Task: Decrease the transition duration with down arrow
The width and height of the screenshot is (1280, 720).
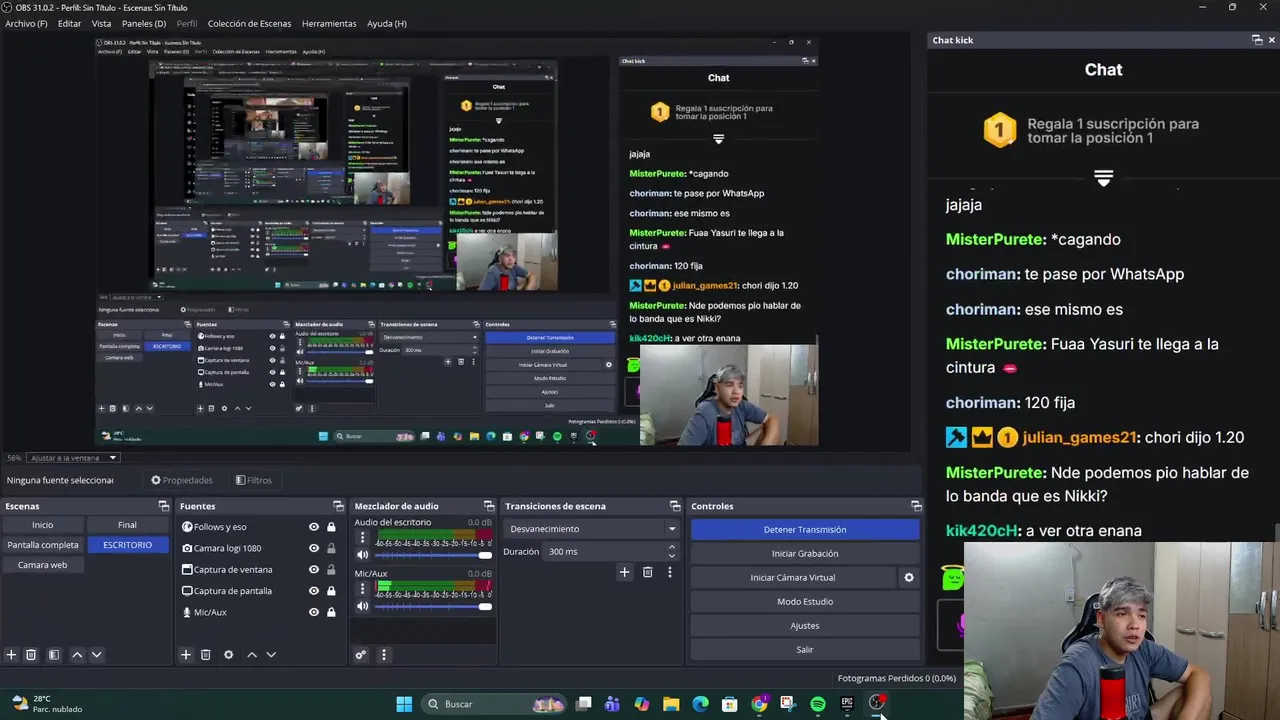Action: point(671,555)
